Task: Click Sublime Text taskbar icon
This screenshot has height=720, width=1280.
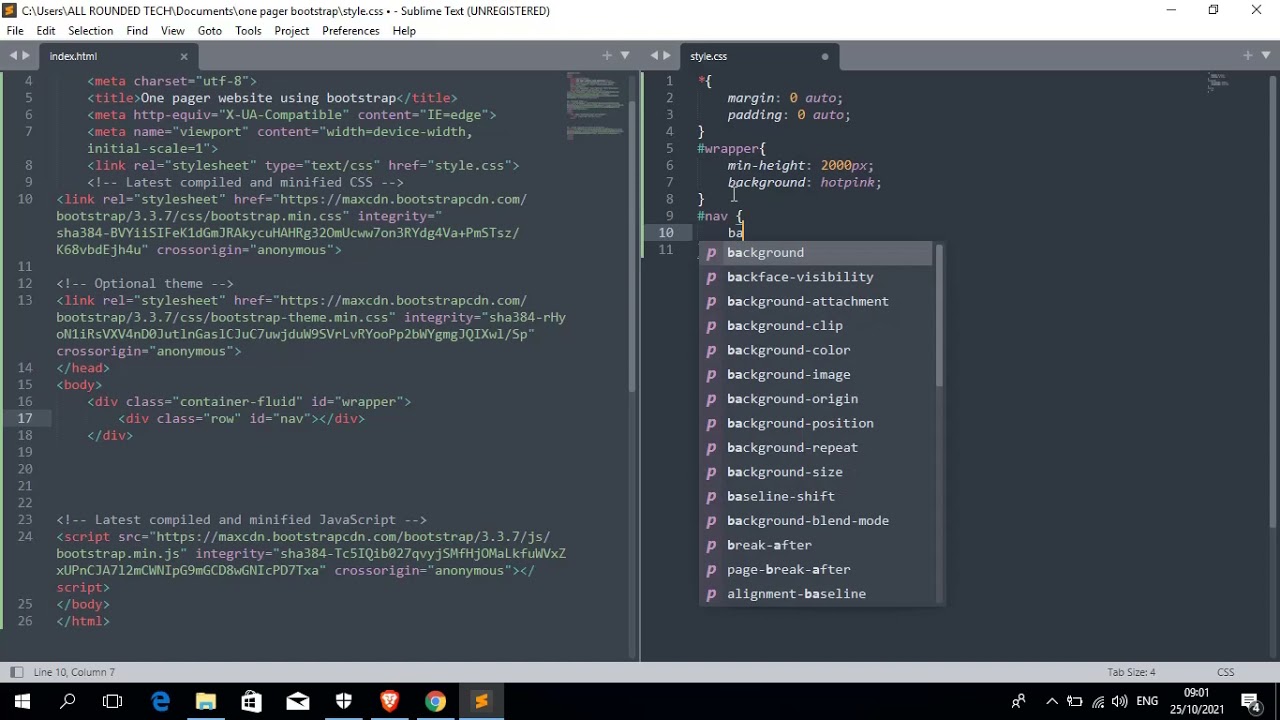Action: pos(481,702)
